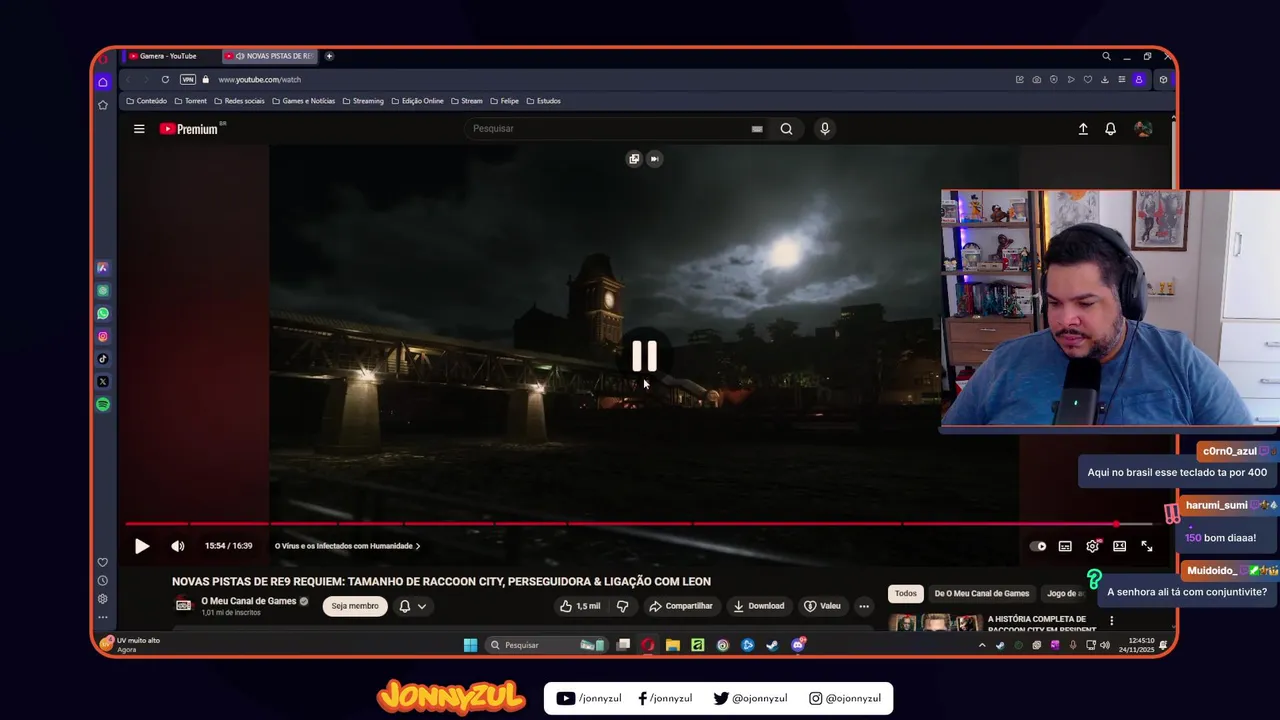Open X (Twitter) from the Opera sidebar

pyautogui.click(x=103, y=382)
